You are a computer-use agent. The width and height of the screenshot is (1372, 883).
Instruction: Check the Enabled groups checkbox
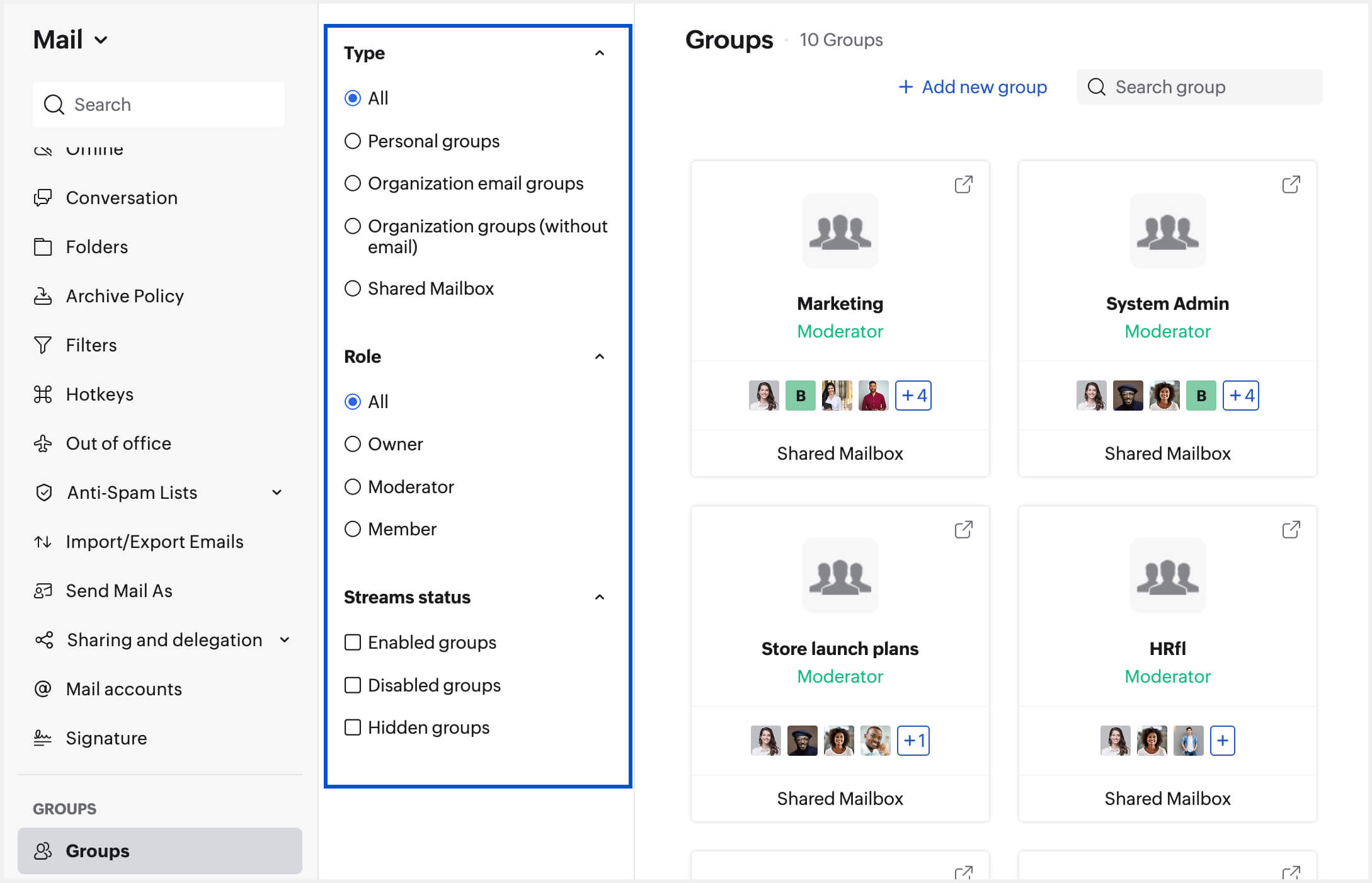click(x=353, y=642)
